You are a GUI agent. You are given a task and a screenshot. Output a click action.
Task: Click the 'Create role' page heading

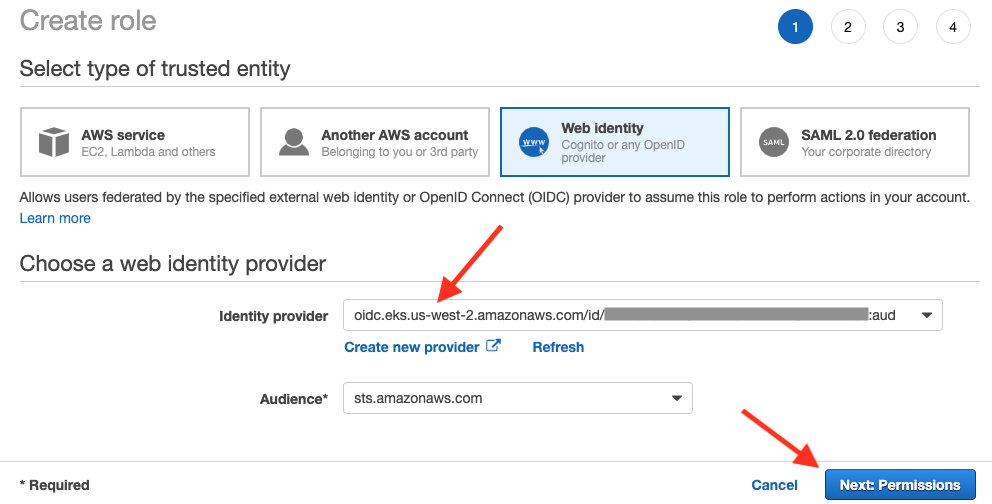[88, 20]
